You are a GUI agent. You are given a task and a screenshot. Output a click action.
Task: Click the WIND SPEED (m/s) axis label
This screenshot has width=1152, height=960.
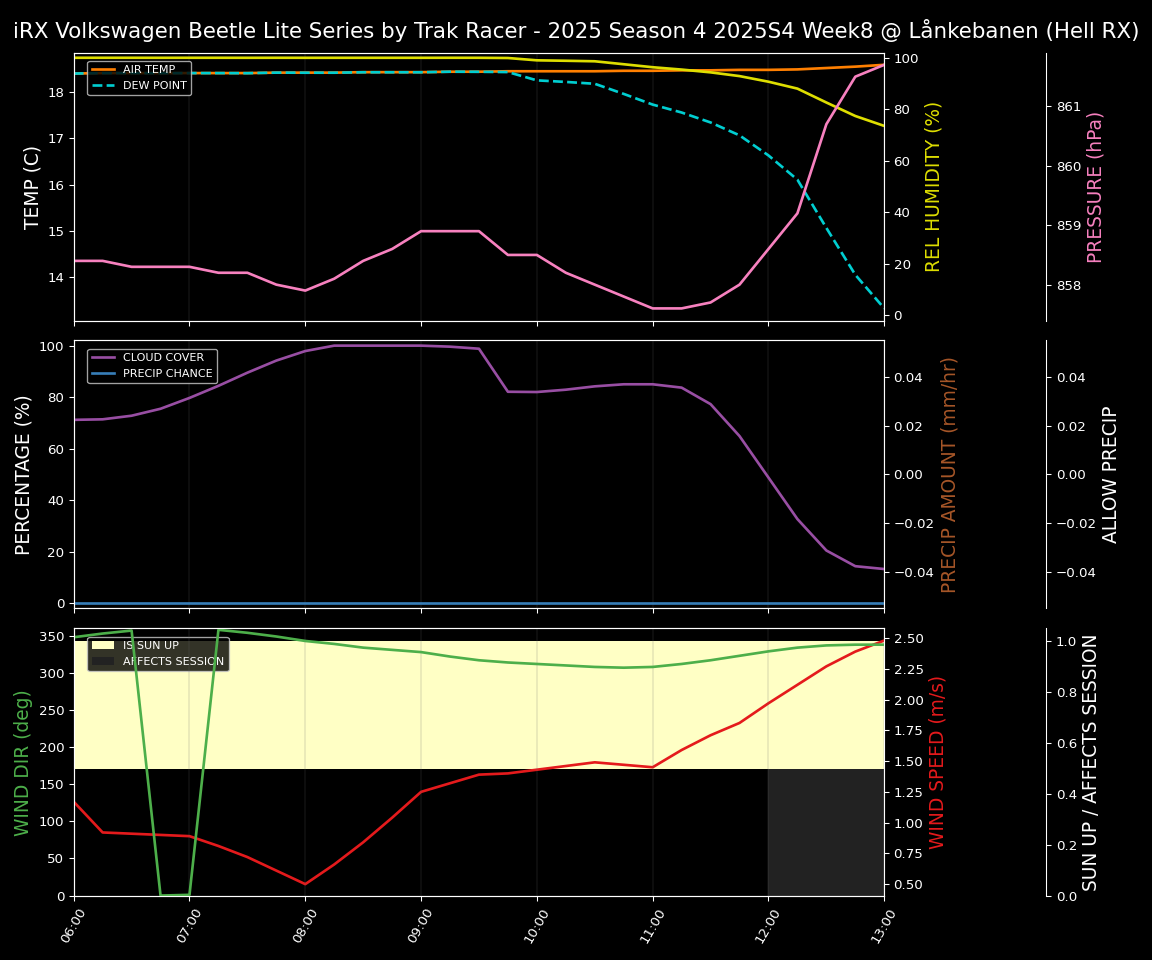click(937, 762)
